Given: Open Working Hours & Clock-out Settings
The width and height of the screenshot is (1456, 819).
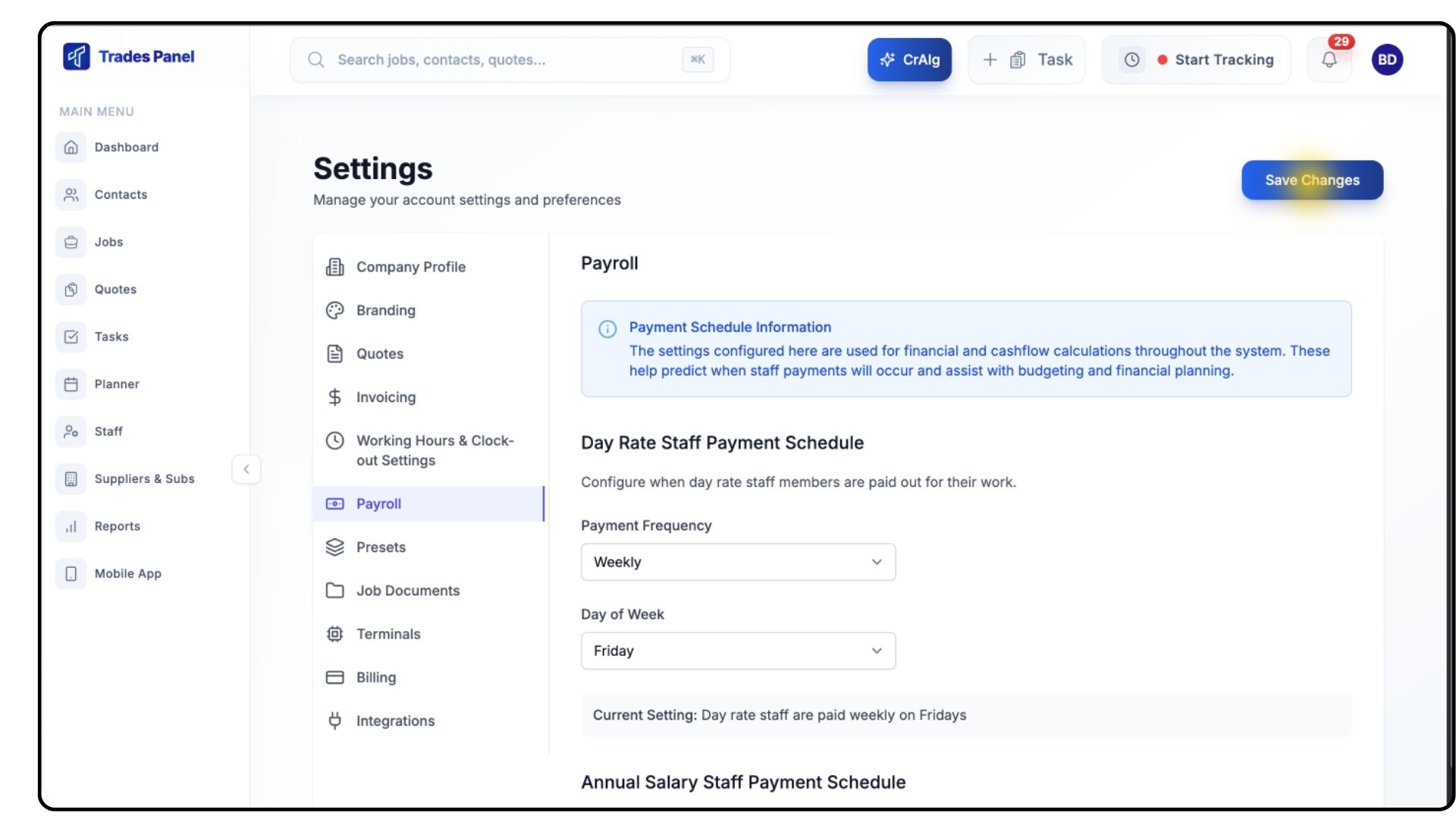Looking at the screenshot, I should (x=434, y=450).
